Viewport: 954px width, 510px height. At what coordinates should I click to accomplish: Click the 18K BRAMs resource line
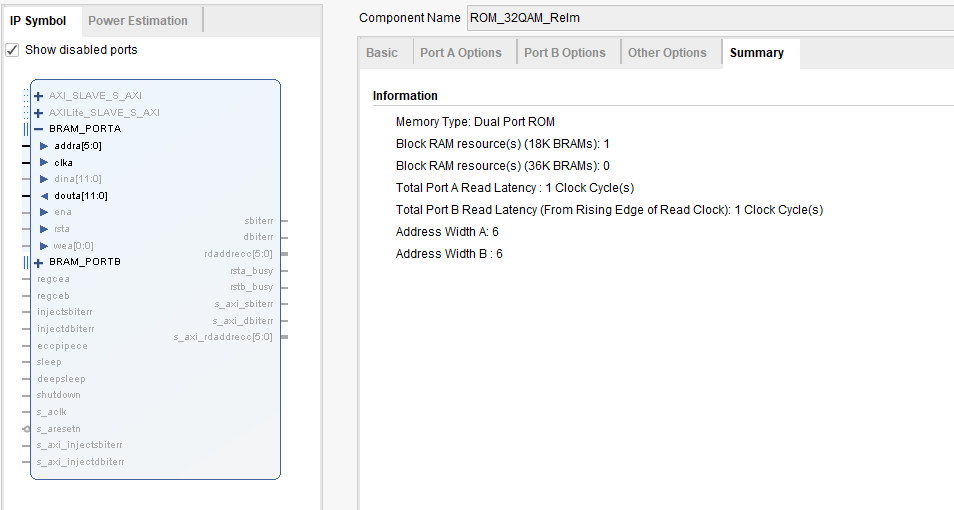(x=503, y=144)
